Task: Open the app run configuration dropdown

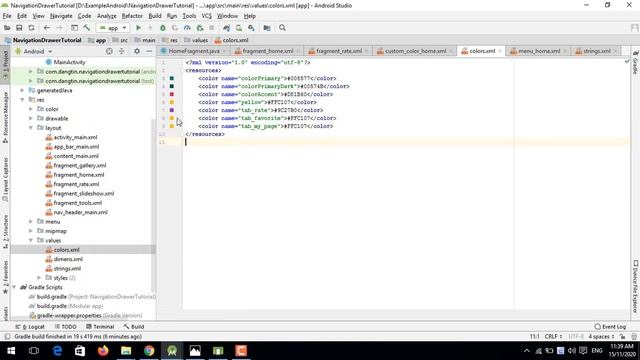Action: pos(113,28)
